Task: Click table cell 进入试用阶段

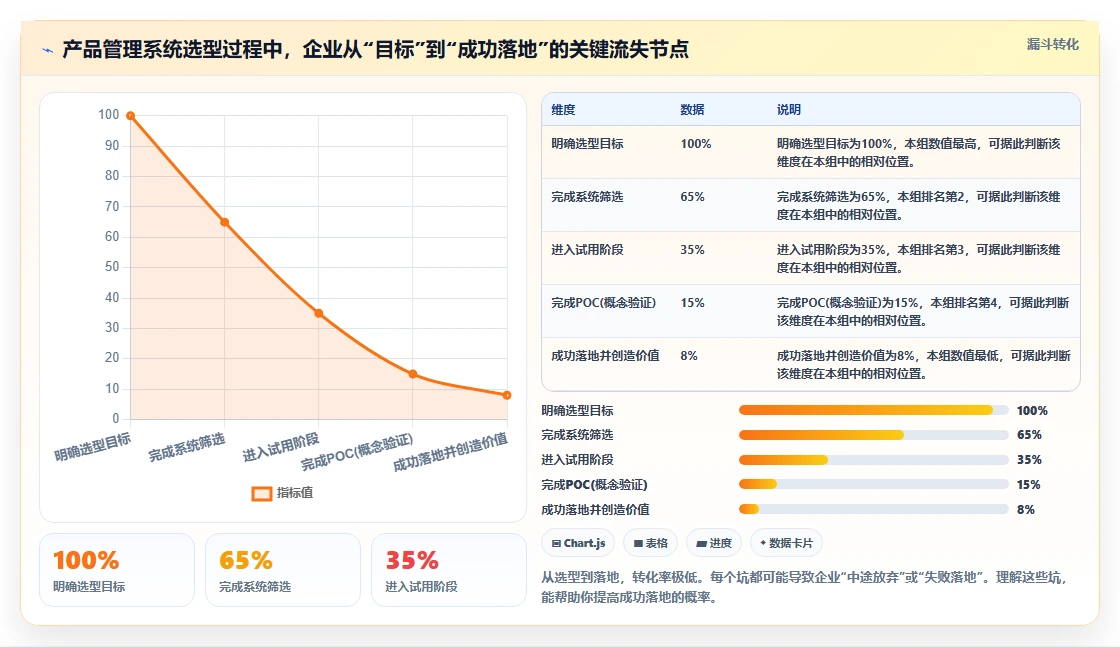Action: click(587, 249)
